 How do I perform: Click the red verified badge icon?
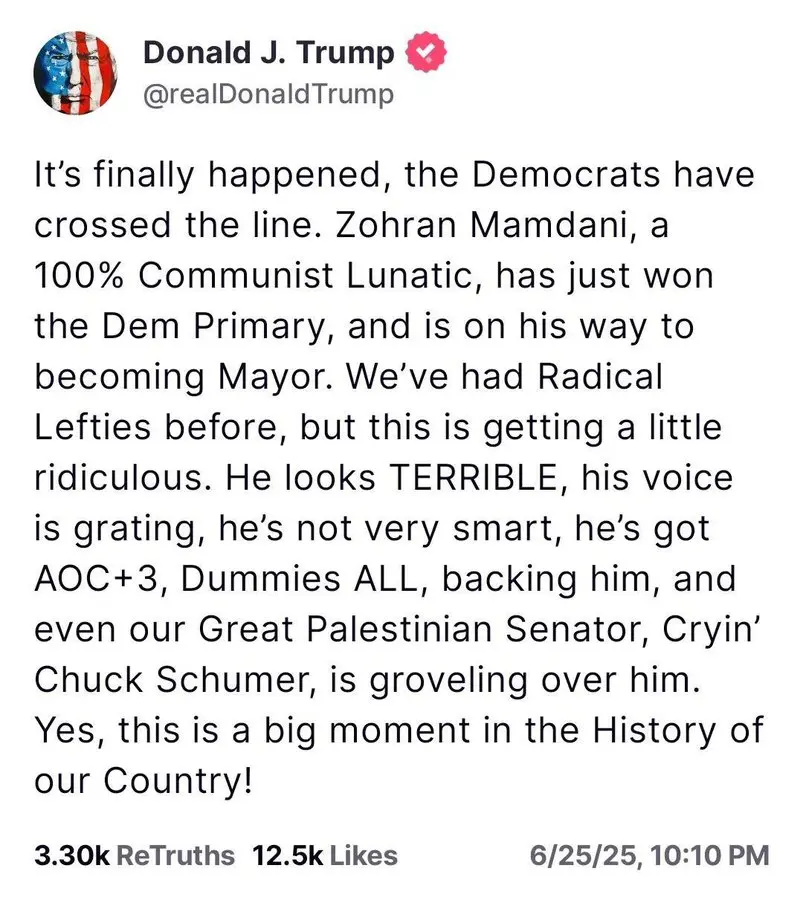426,52
